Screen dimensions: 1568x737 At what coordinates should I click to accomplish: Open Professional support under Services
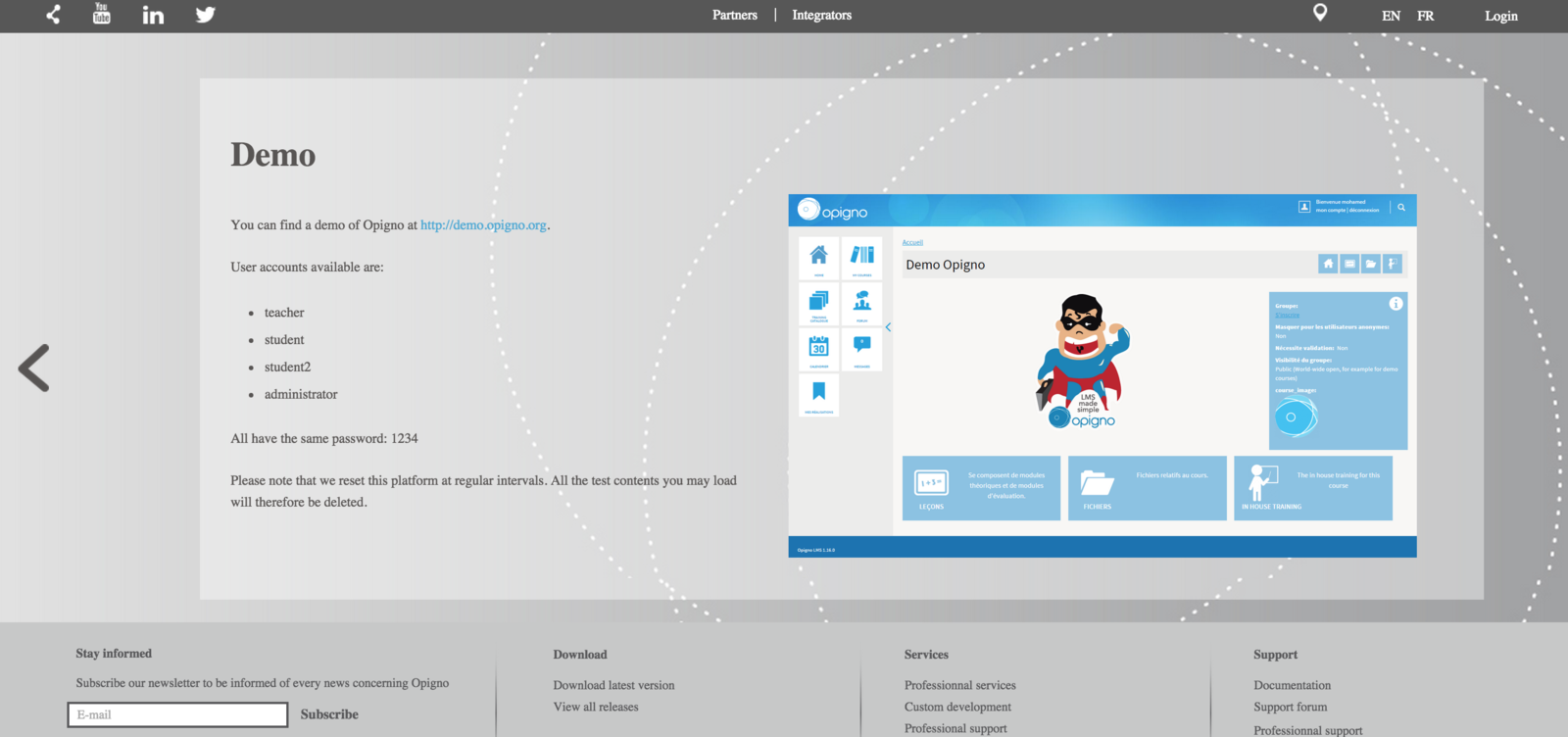[x=955, y=728]
